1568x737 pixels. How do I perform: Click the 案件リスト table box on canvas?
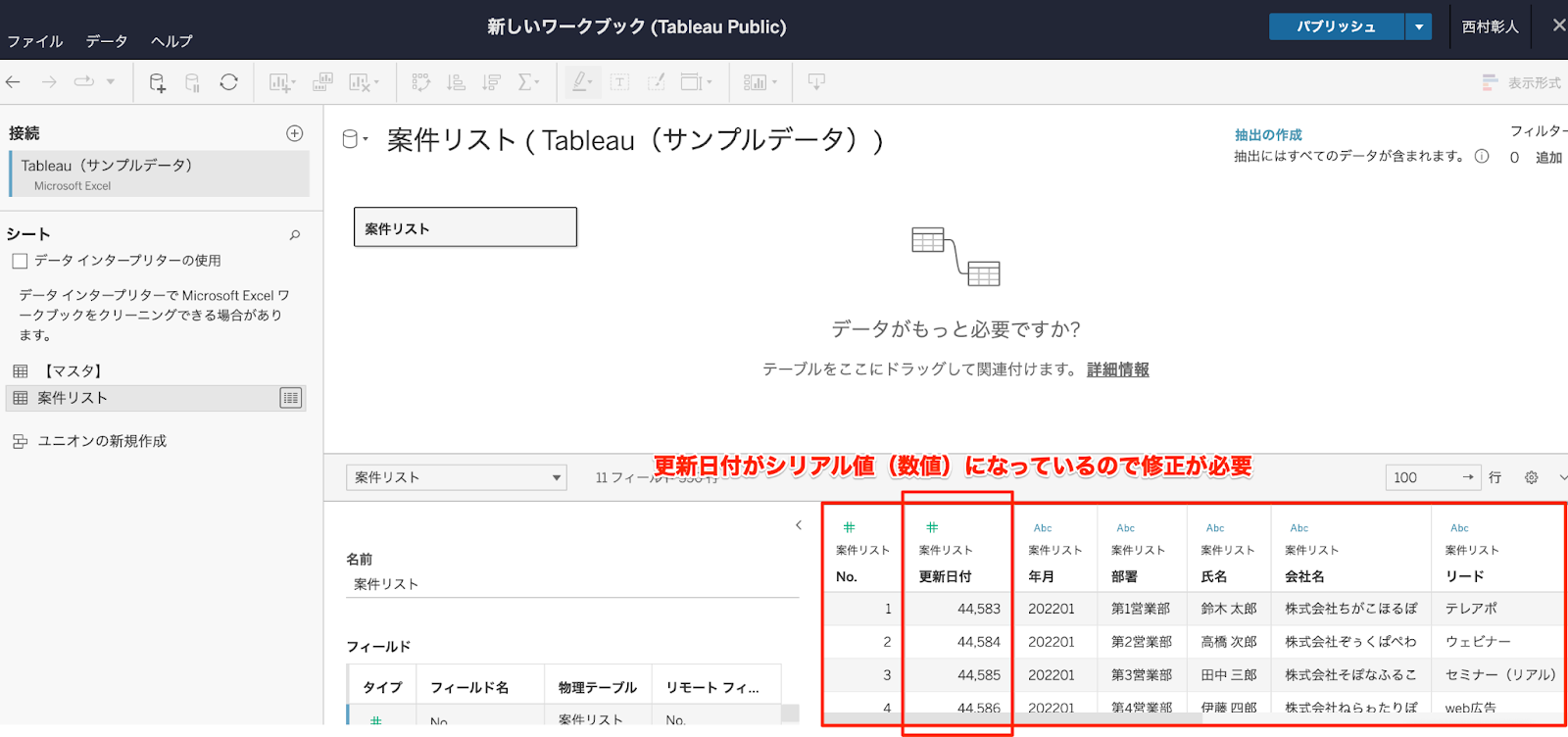click(465, 227)
